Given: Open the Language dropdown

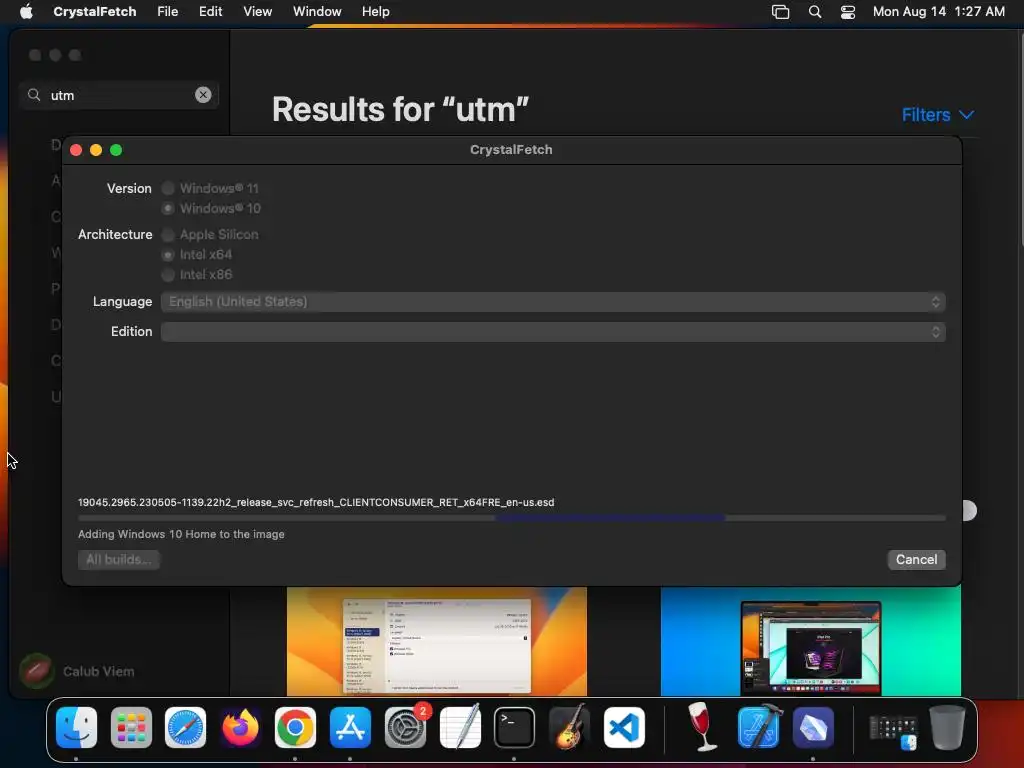Looking at the screenshot, I should pos(553,302).
